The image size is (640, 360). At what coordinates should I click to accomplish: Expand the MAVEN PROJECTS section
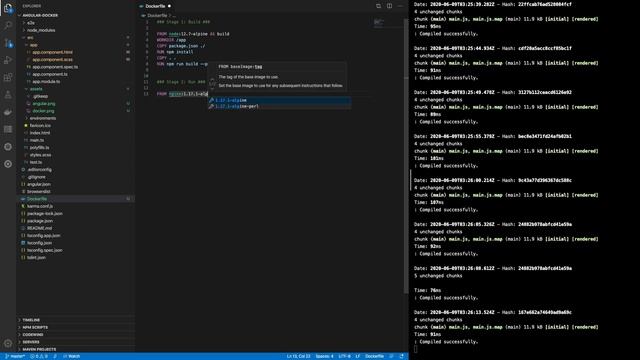[39, 349]
